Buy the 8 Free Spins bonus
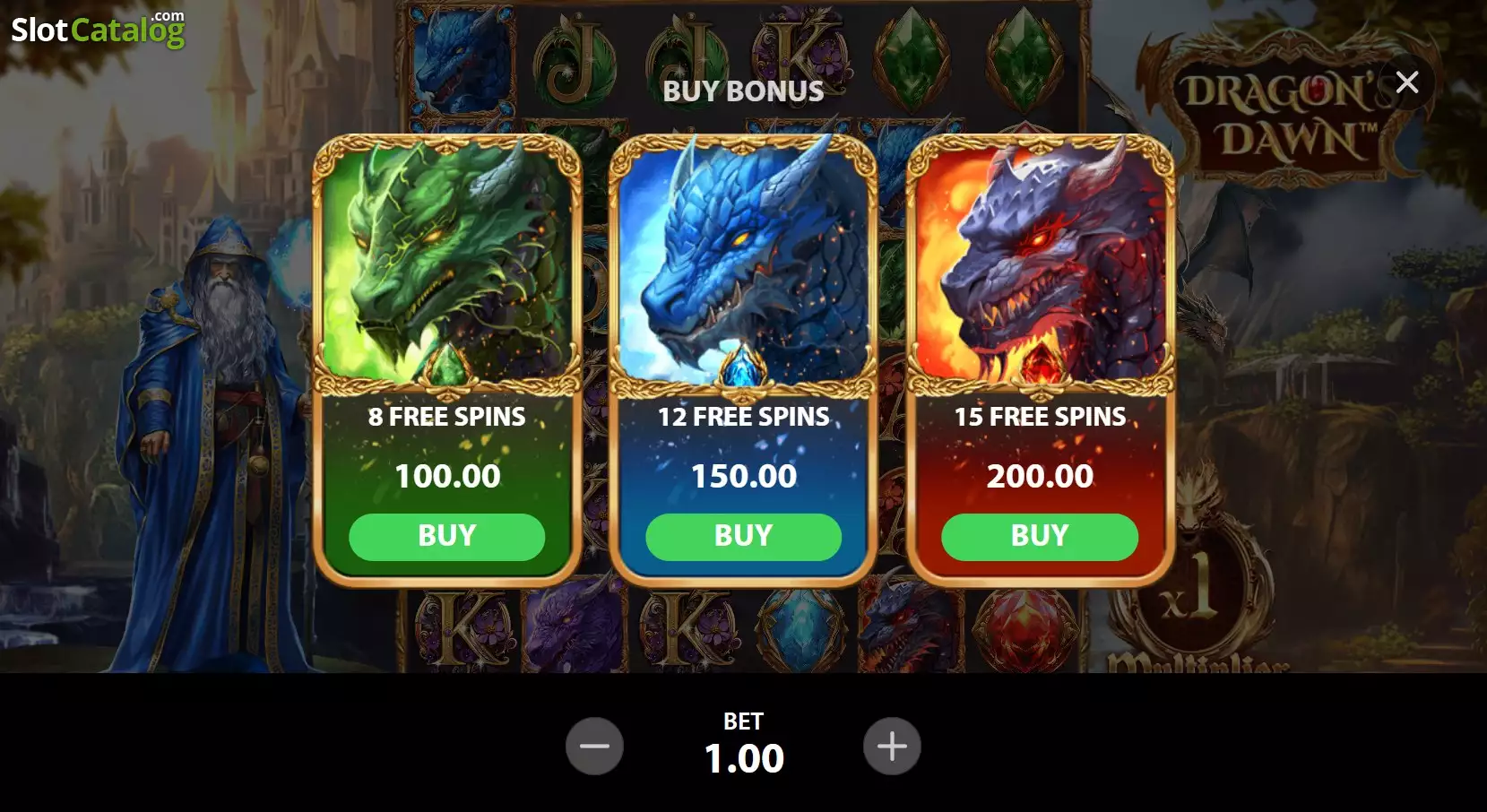The image size is (1487, 812). (446, 536)
